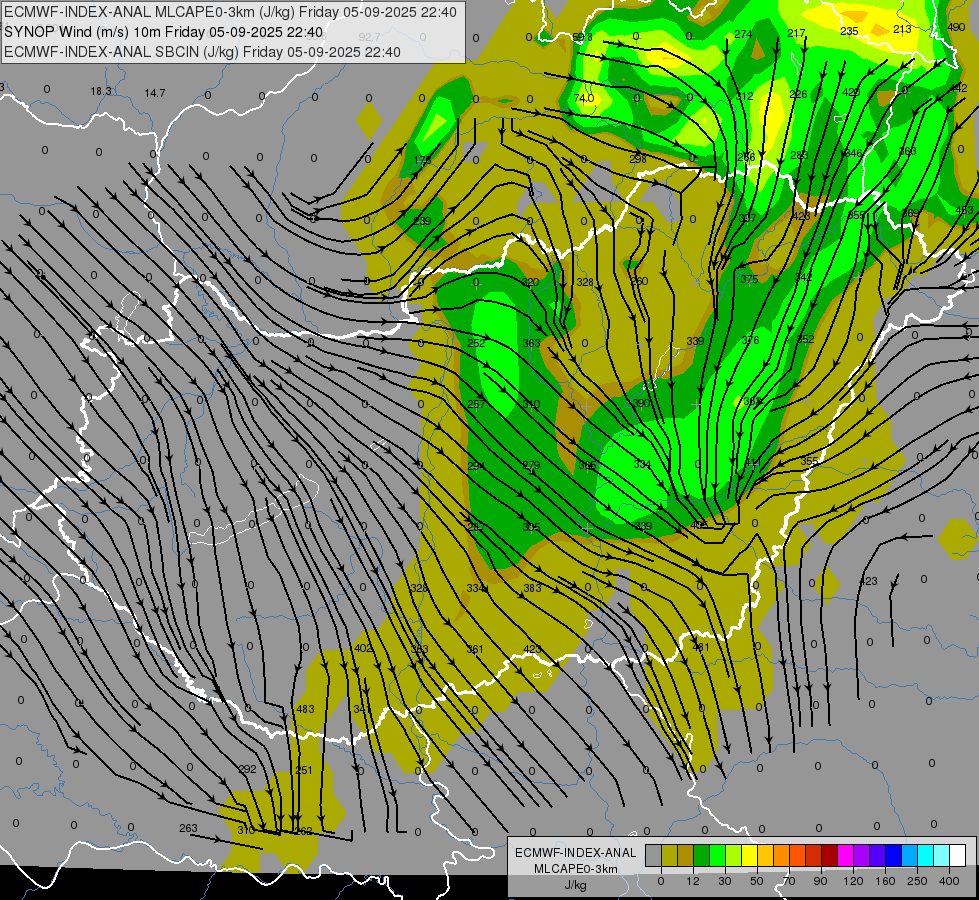Click the pure blue legend swatch
Viewport: 979px width, 900px height.
(893, 855)
